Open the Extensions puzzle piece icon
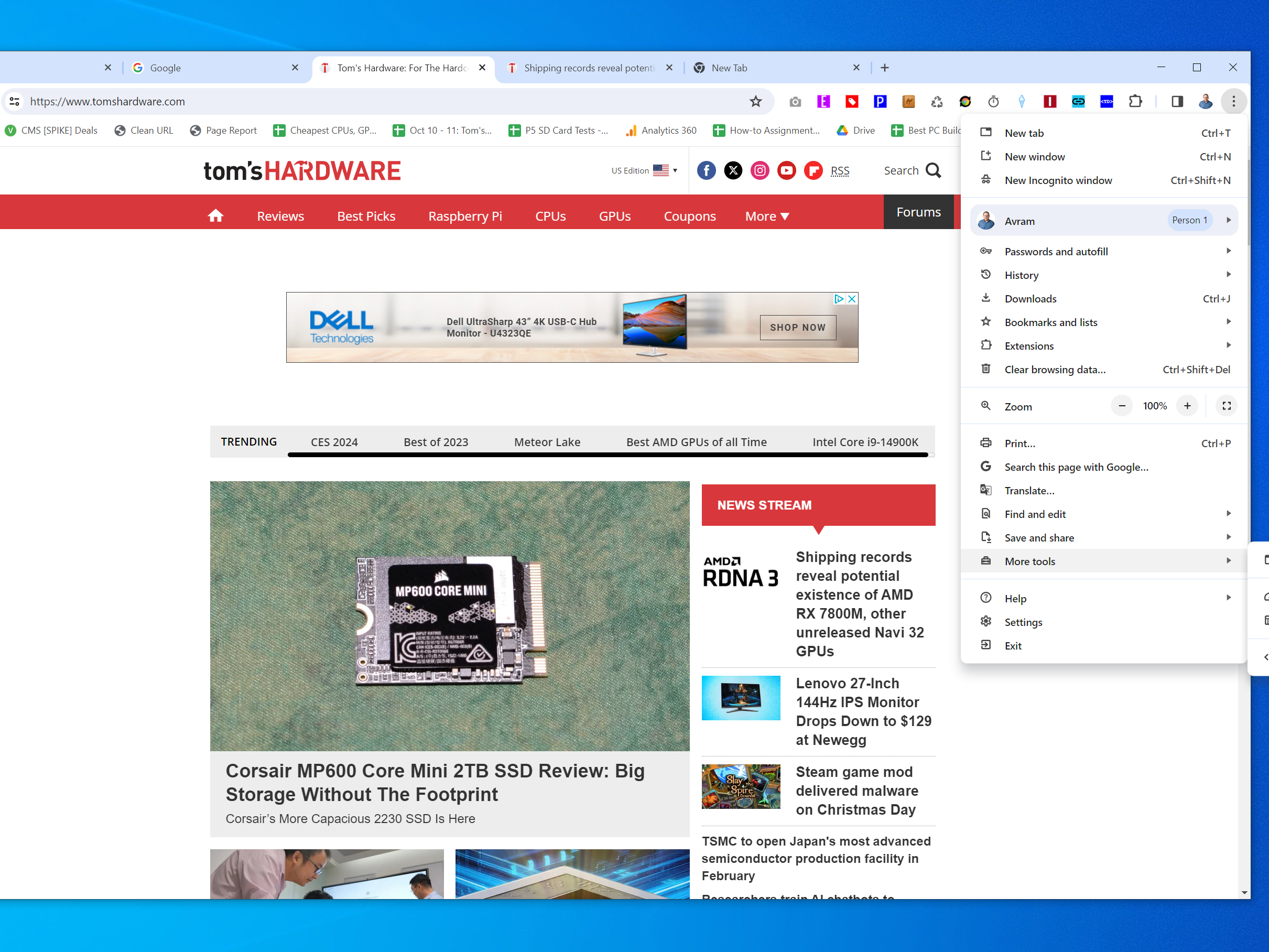1269x952 pixels. tap(1135, 102)
